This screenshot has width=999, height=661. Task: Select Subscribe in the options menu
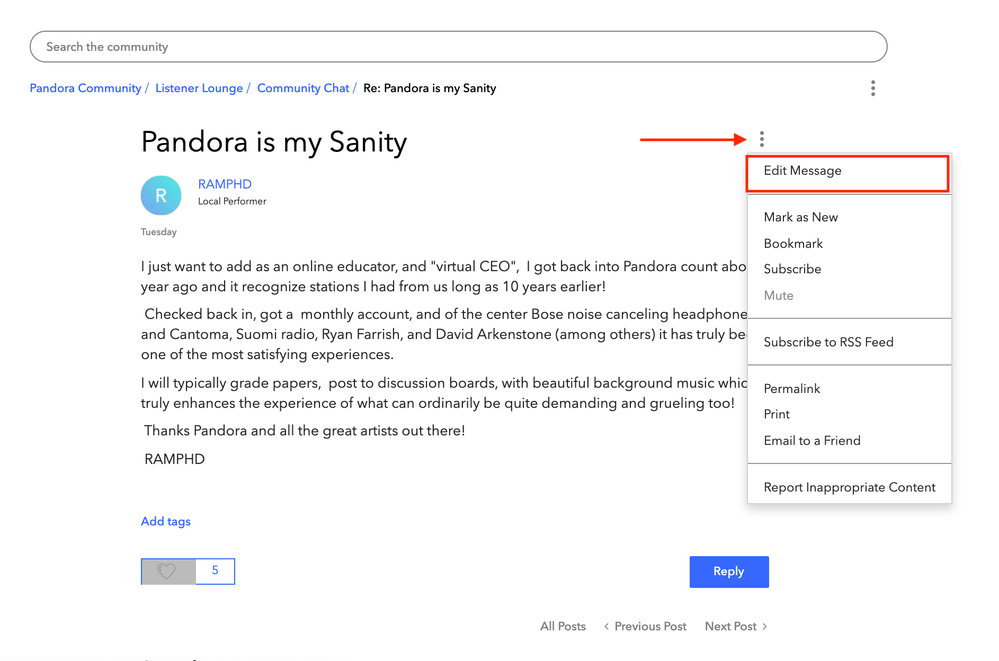tap(792, 269)
